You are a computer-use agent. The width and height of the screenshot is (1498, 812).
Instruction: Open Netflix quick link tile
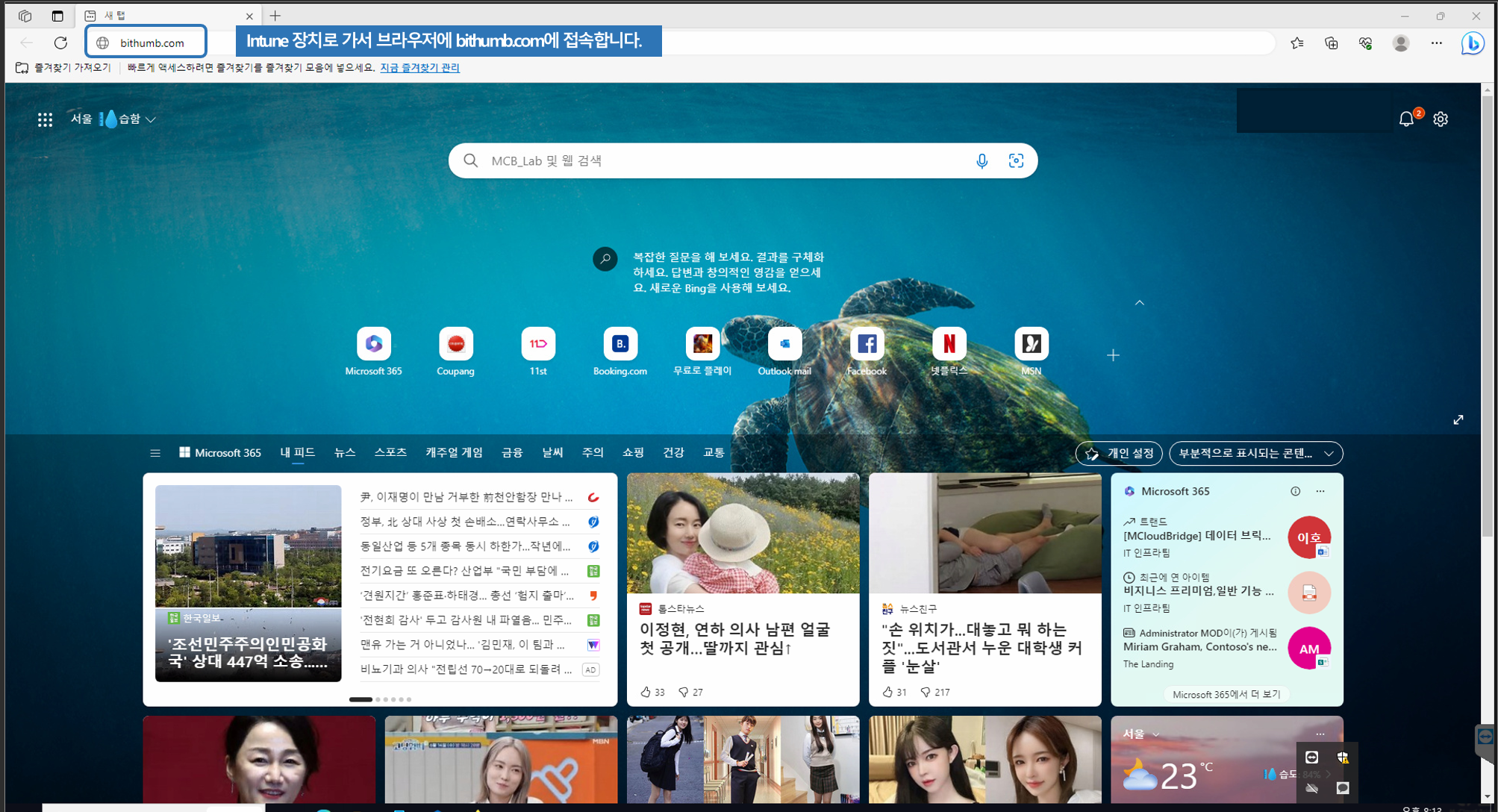pyautogui.click(x=949, y=344)
